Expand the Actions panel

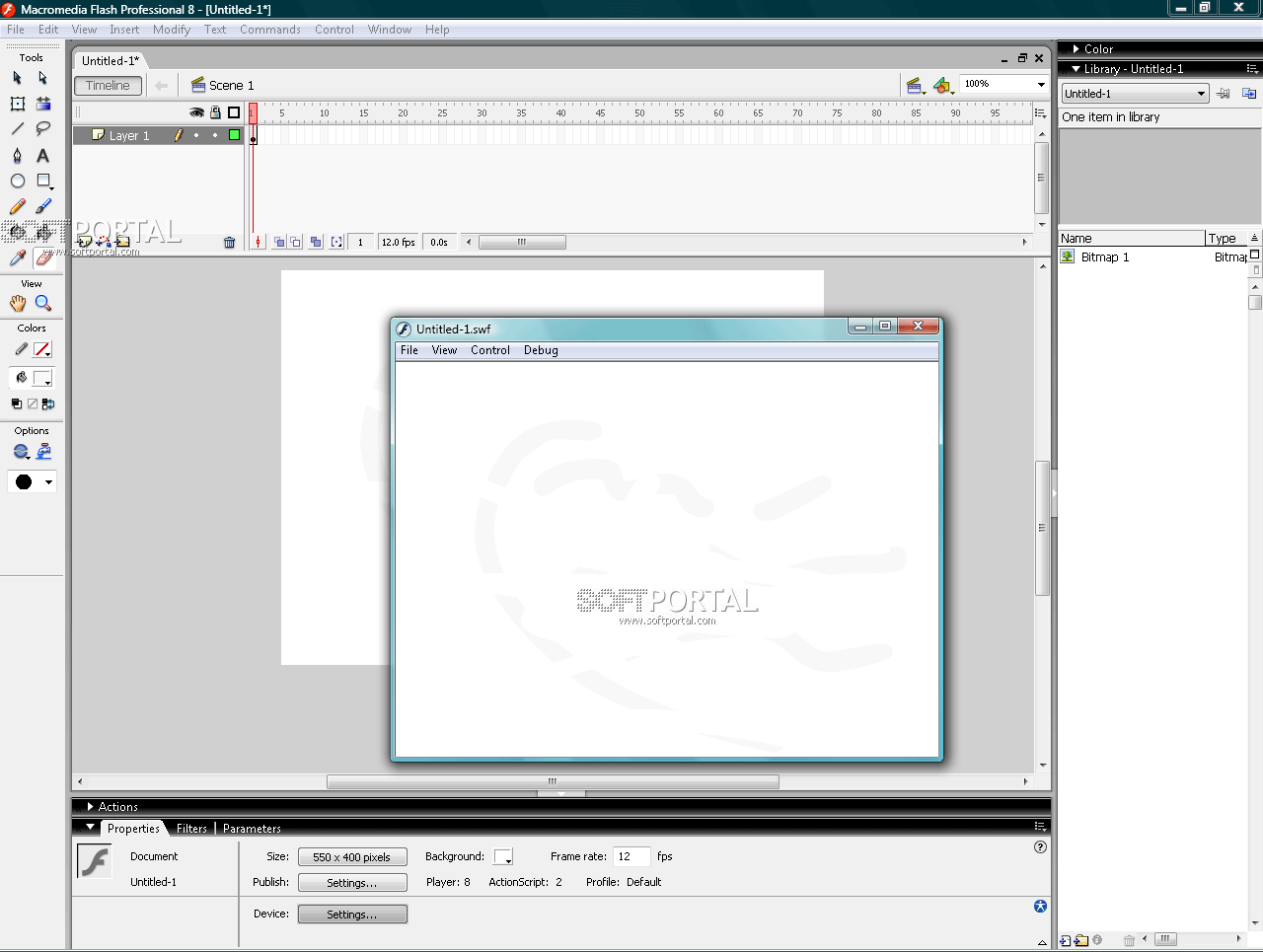(90, 807)
